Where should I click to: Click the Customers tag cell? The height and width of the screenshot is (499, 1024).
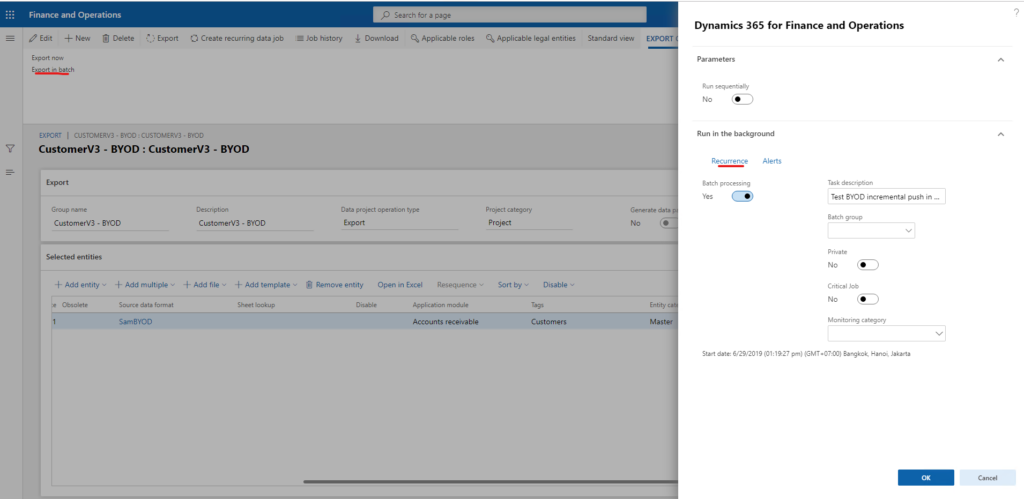pos(549,321)
